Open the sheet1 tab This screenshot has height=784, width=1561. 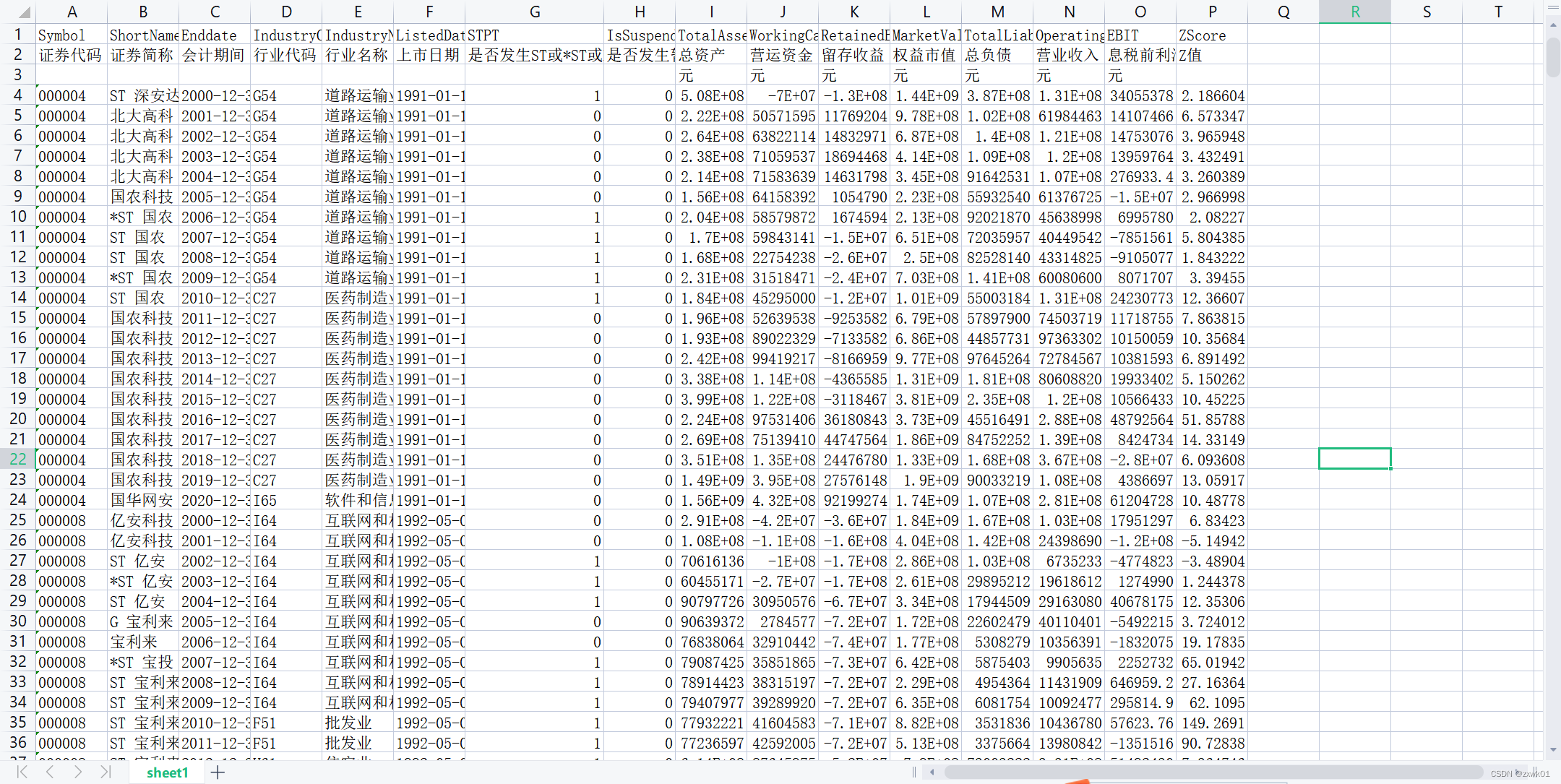click(167, 772)
